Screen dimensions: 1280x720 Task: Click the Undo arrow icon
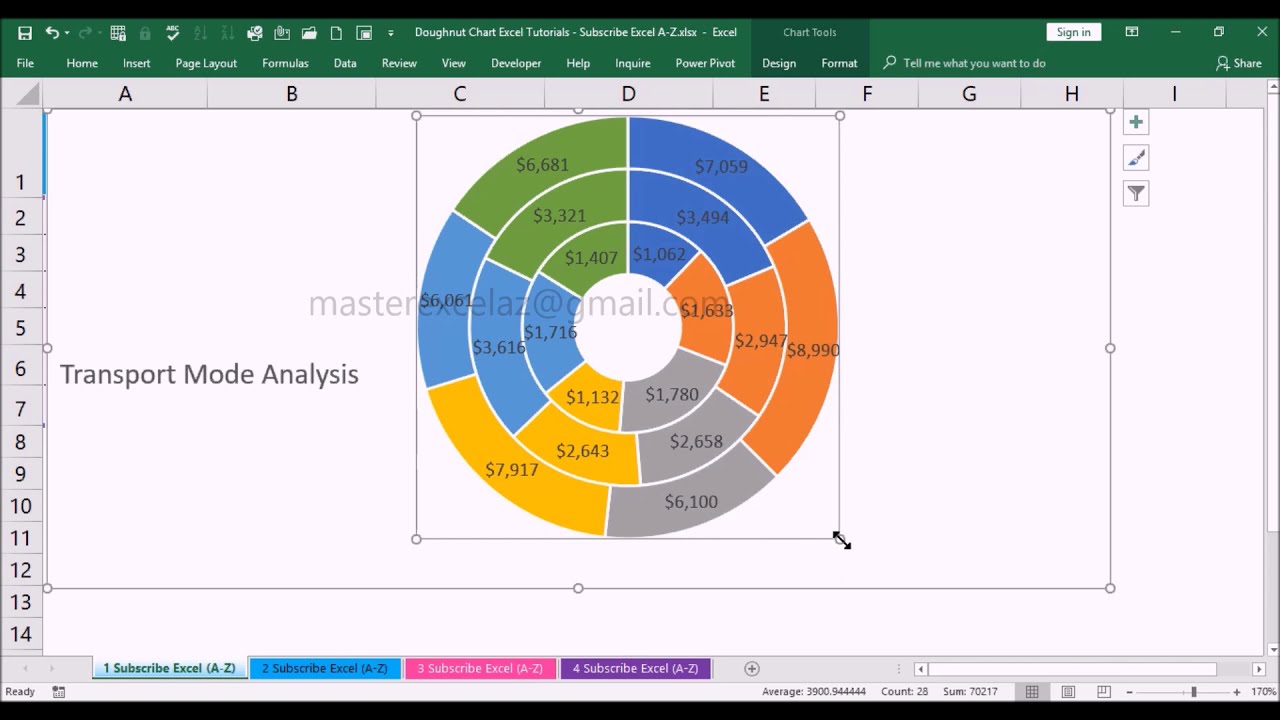pyautogui.click(x=51, y=33)
